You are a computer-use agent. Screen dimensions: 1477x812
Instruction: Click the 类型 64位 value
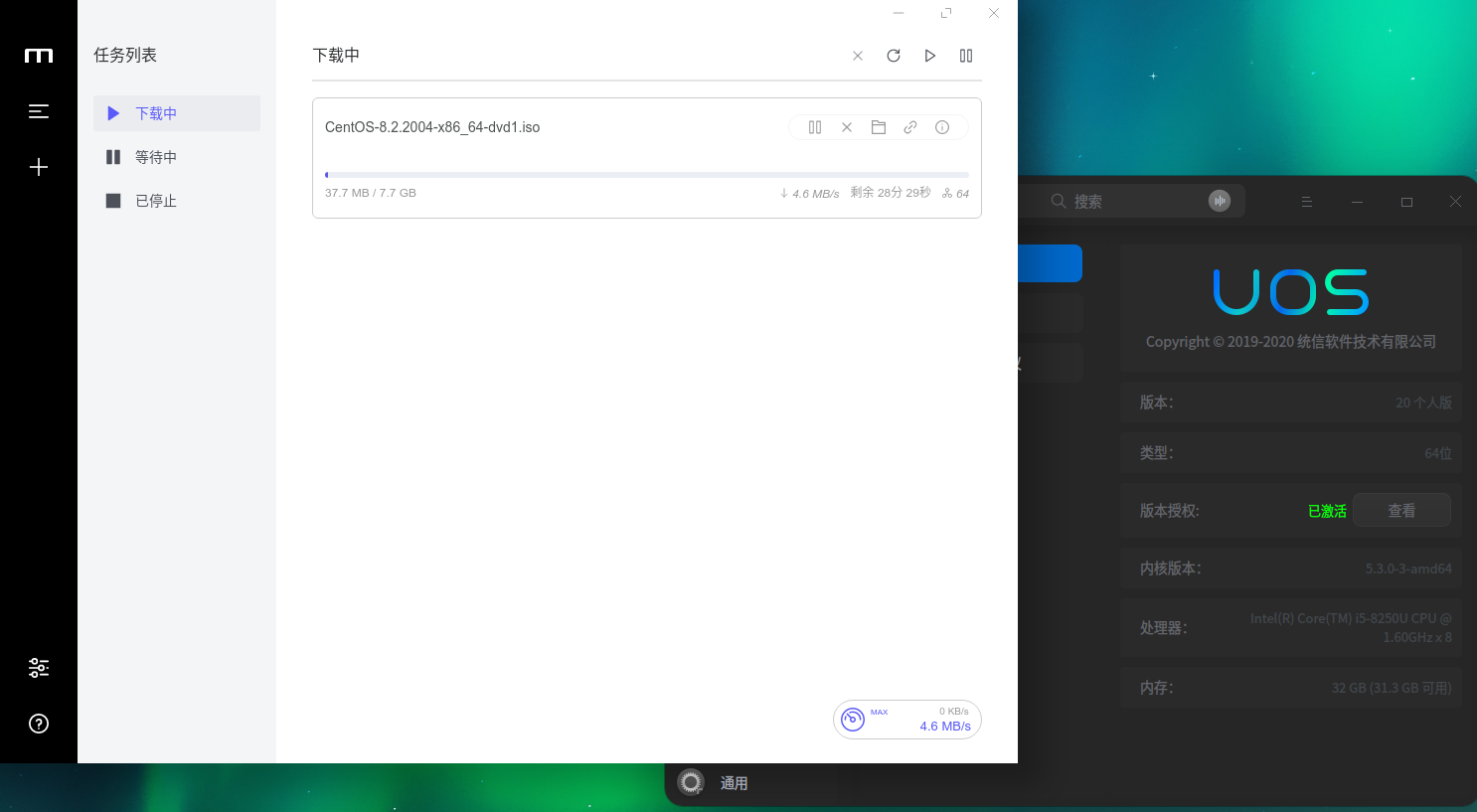[x=1438, y=453]
